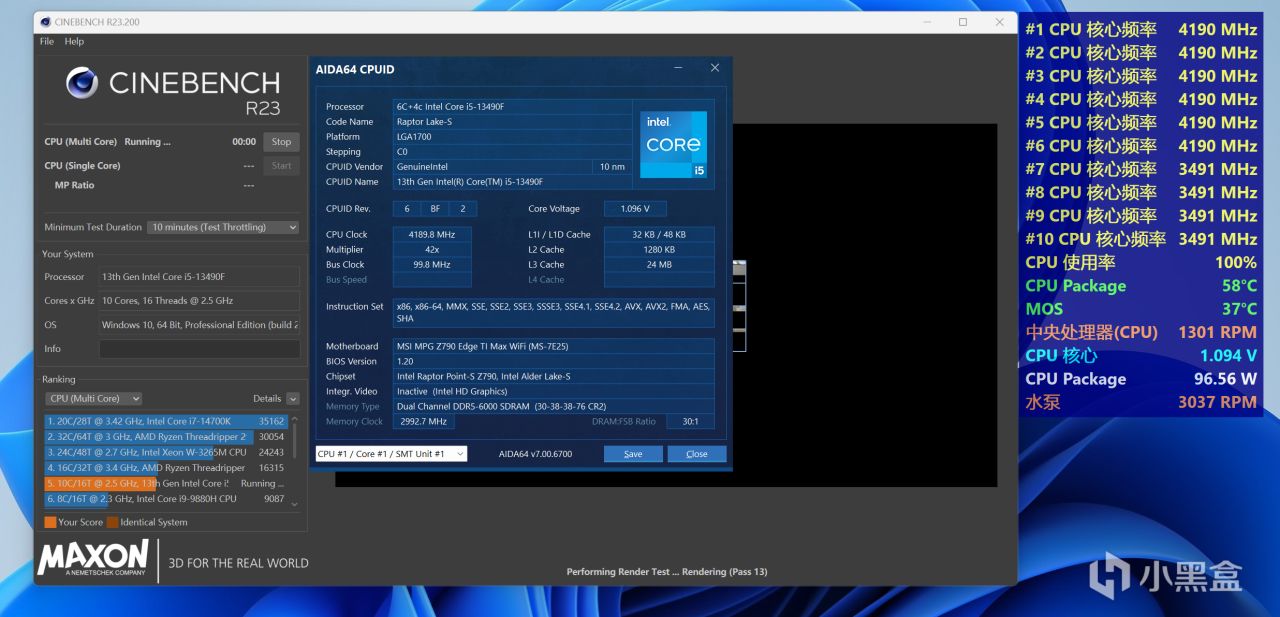Click CPUID Name 13th Gen i5-13490F
Viewport: 1280px width, 617px height.
tap(511, 182)
